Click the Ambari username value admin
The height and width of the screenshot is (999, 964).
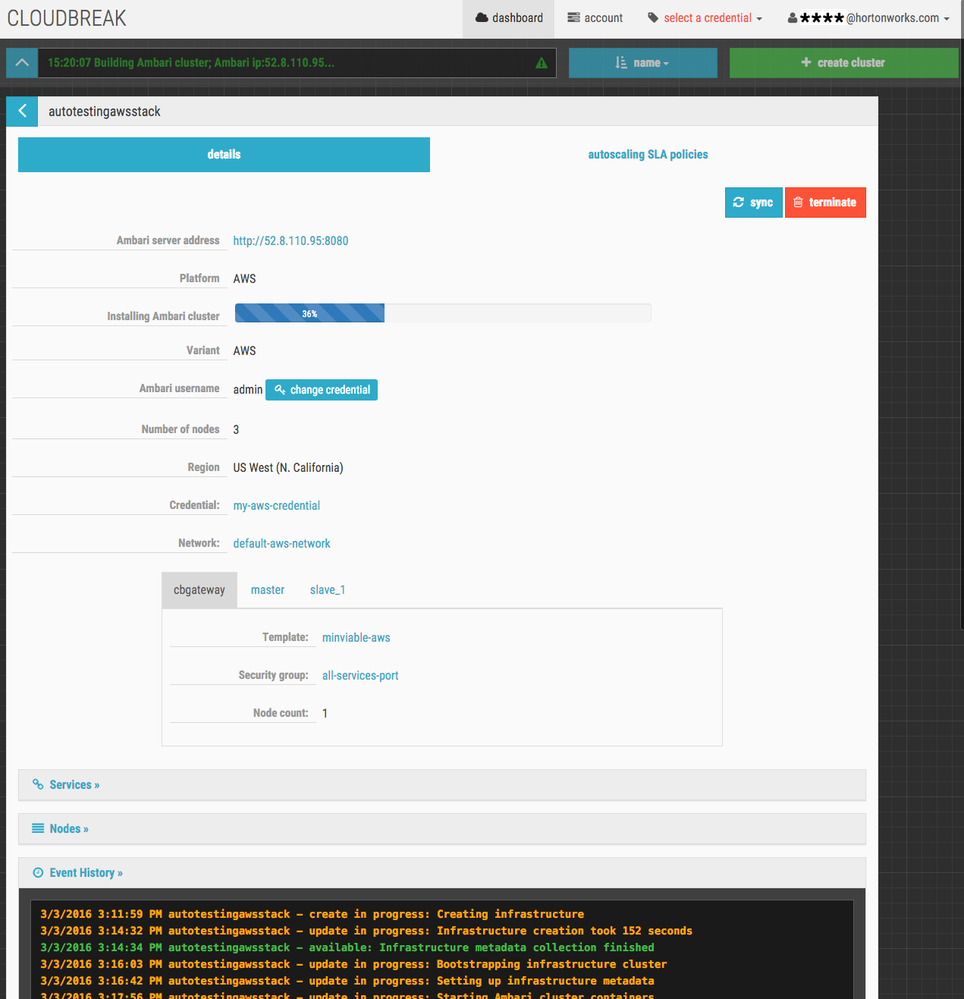pos(248,390)
